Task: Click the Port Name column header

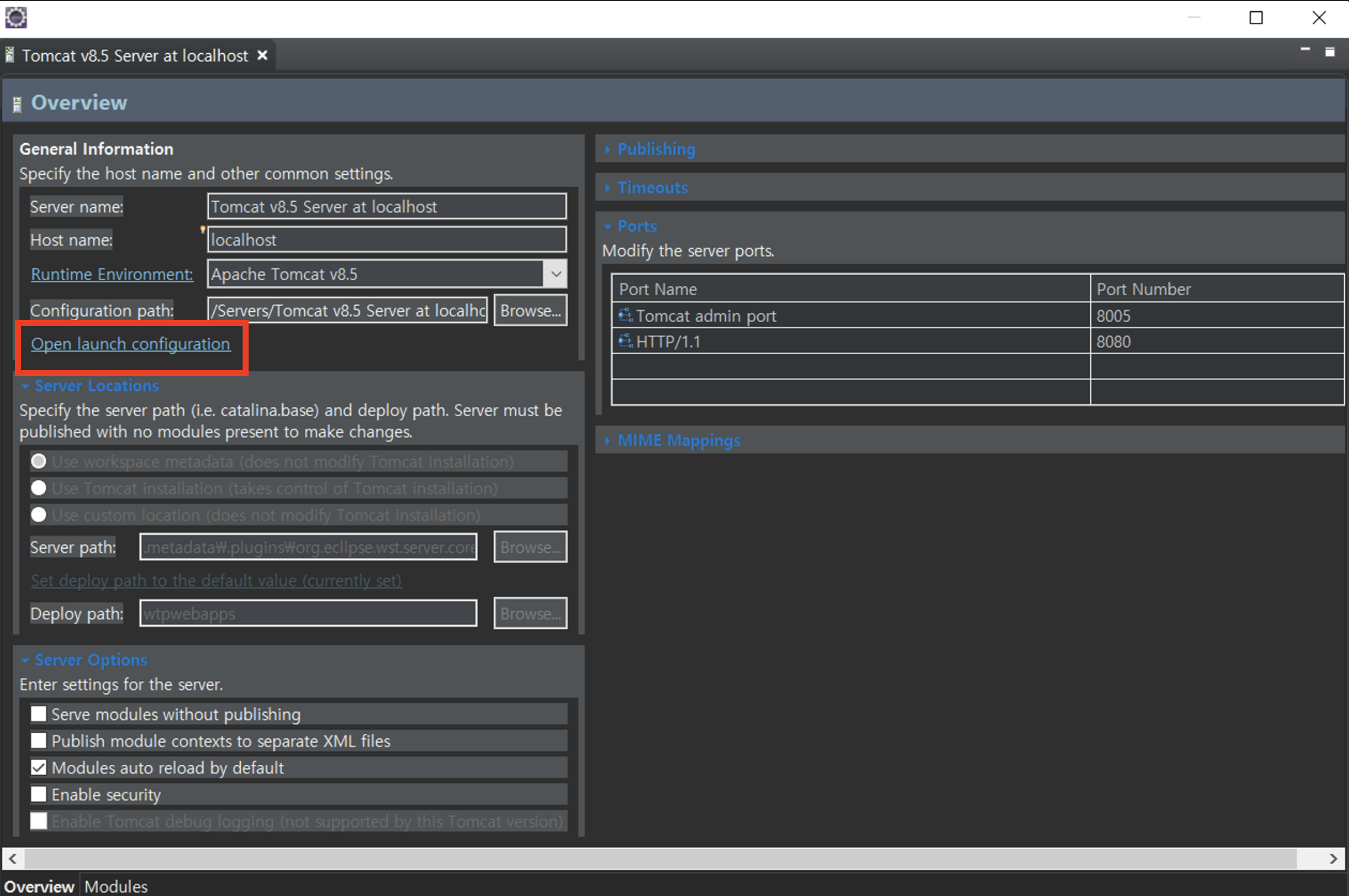Action: click(x=851, y=289)
